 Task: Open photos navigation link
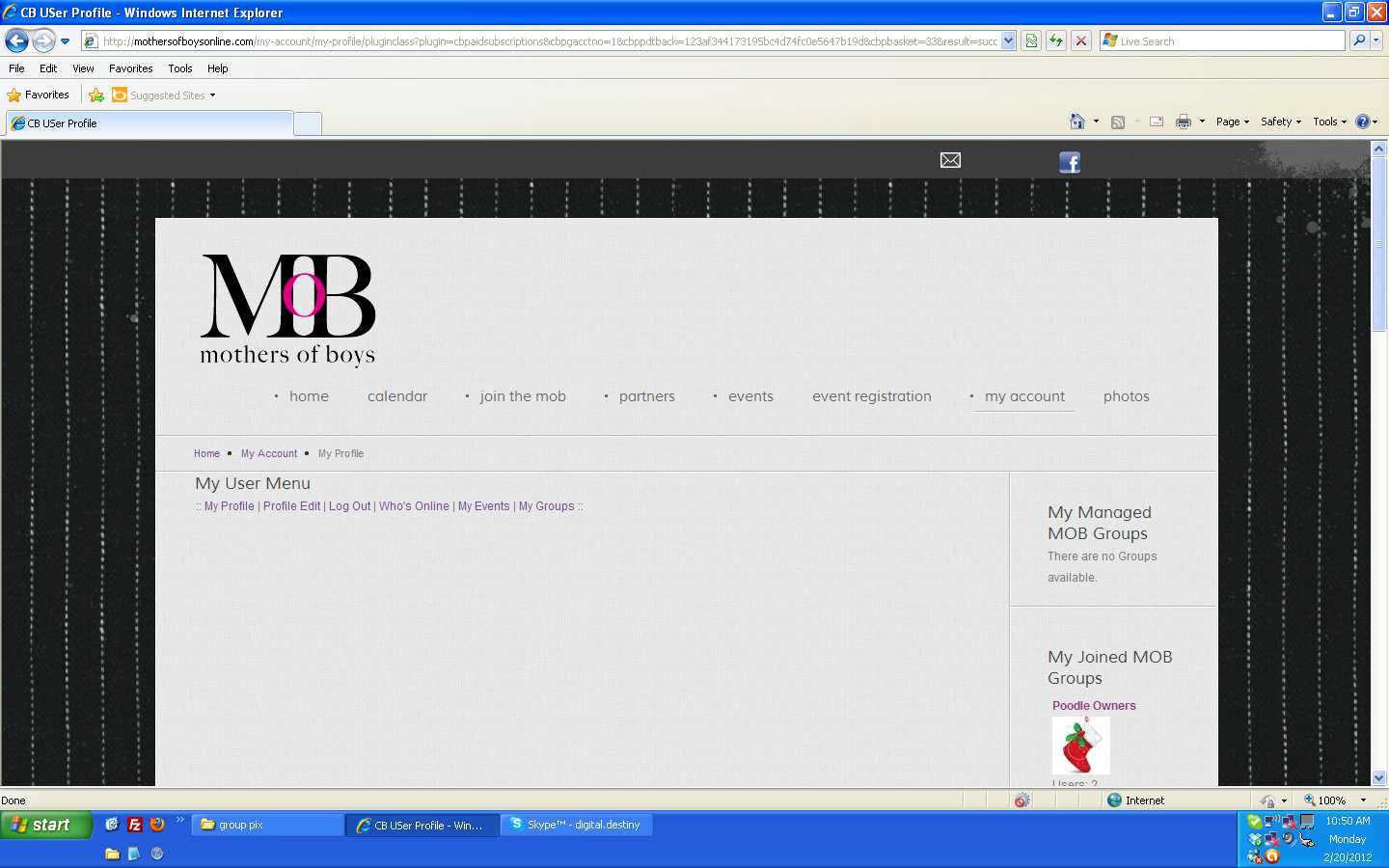pyautogui.click(x=1127, y=396)
